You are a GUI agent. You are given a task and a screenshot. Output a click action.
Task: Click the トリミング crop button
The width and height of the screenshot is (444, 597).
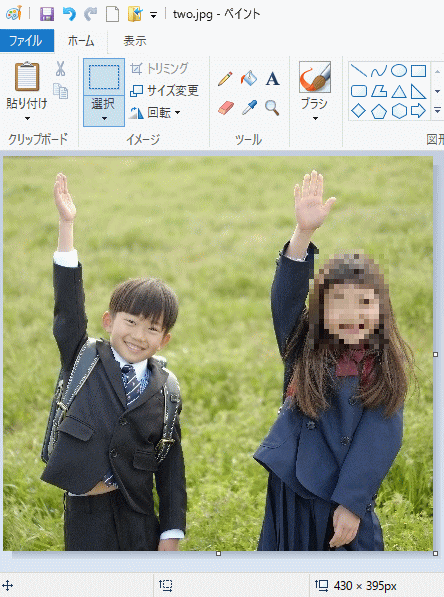coord(159,69)
